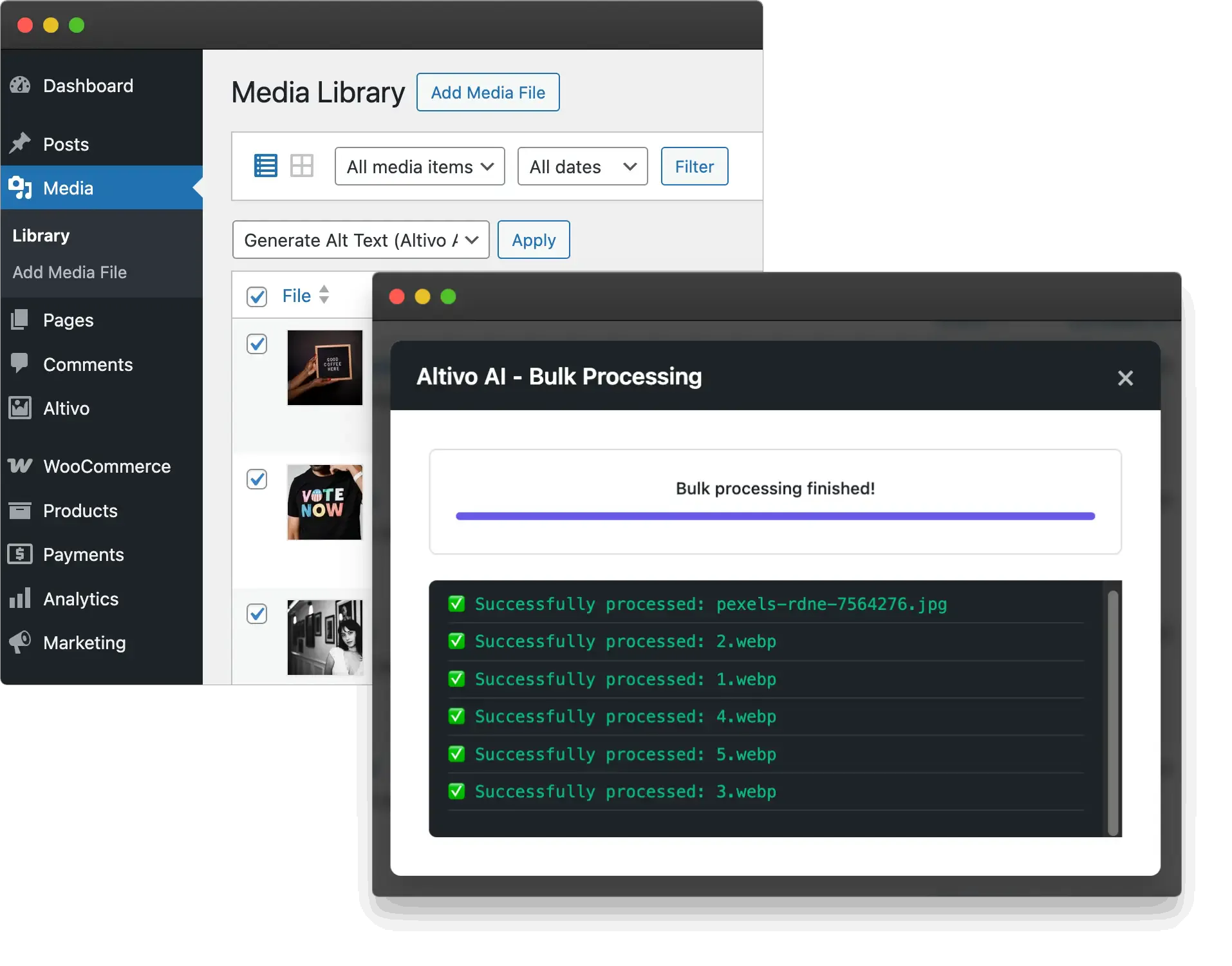Viewport: 1232px width, 966px height.
Task: Open Posts from the sidebar menu
Action: pos(102,144)
